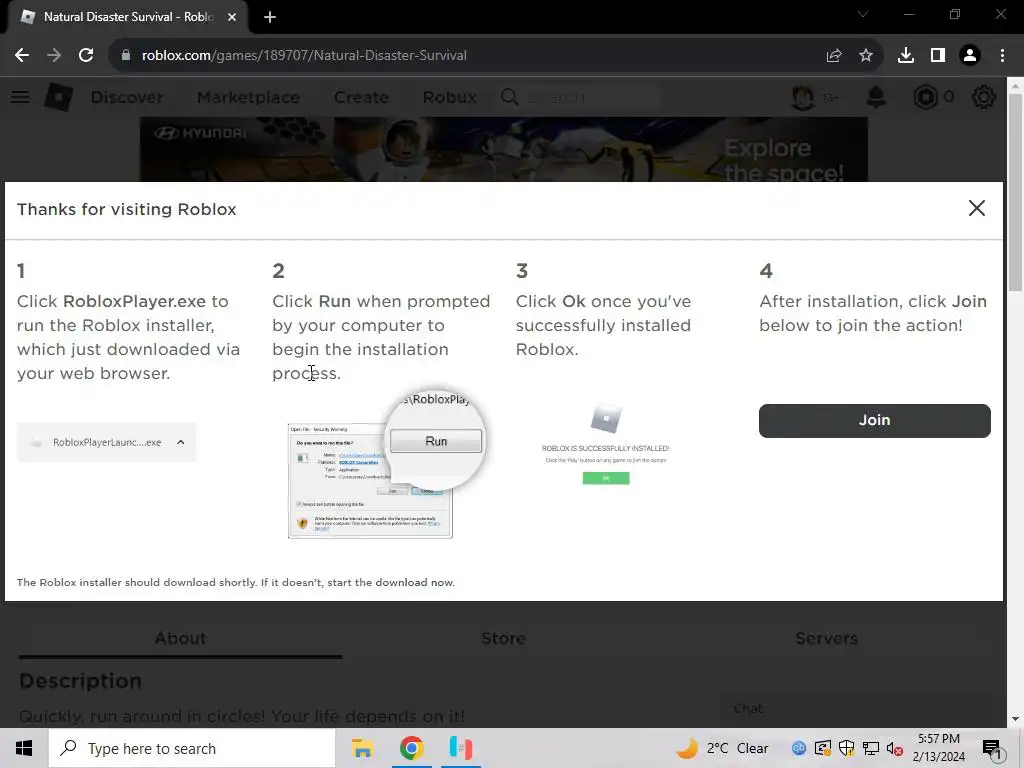Viewport: 1024px width, 768px height.
Task: Open Robux balance icon
Action: click(925, 97)
